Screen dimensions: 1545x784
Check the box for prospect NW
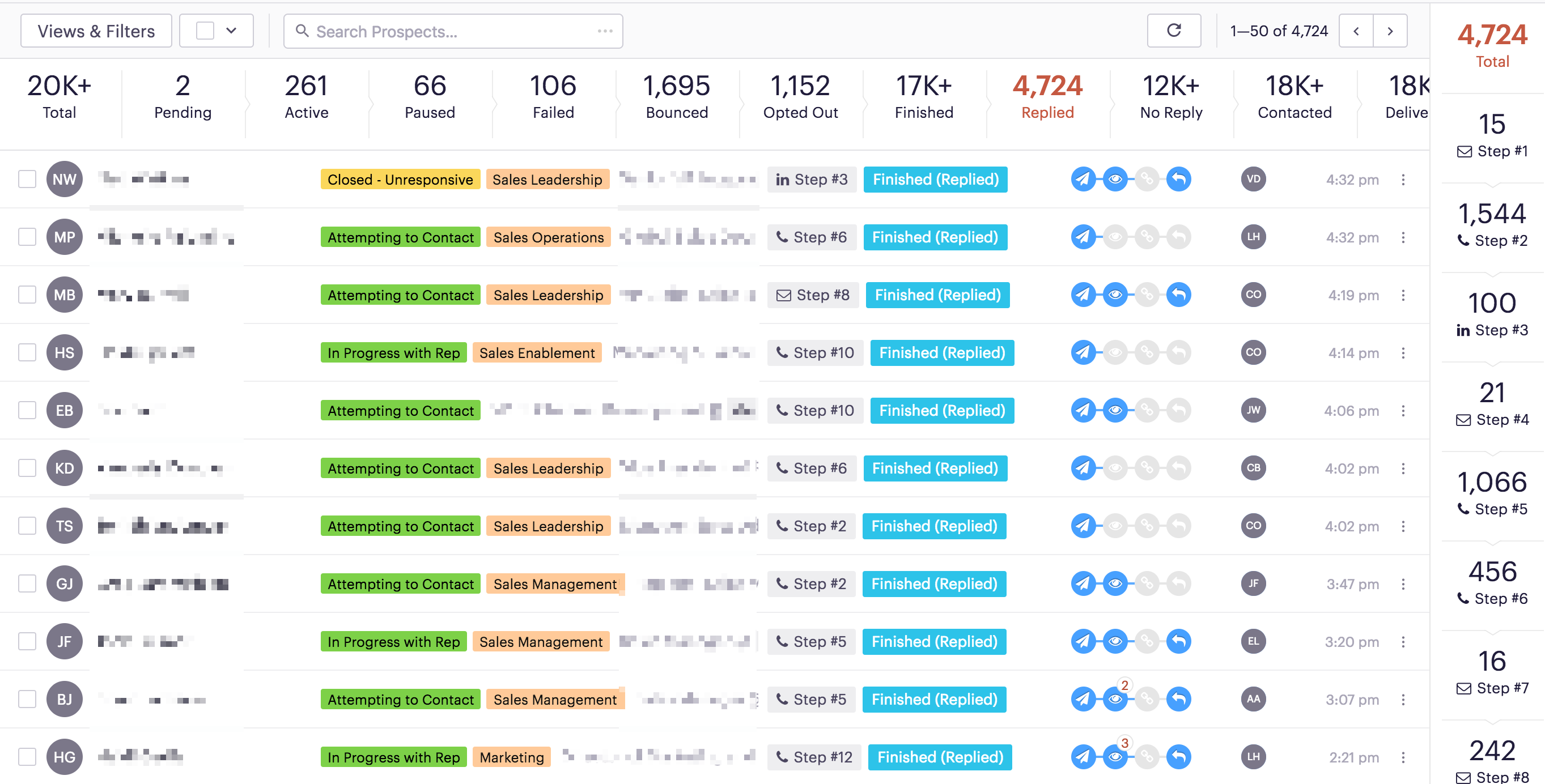pyautogui.click(x=27, y=179)
